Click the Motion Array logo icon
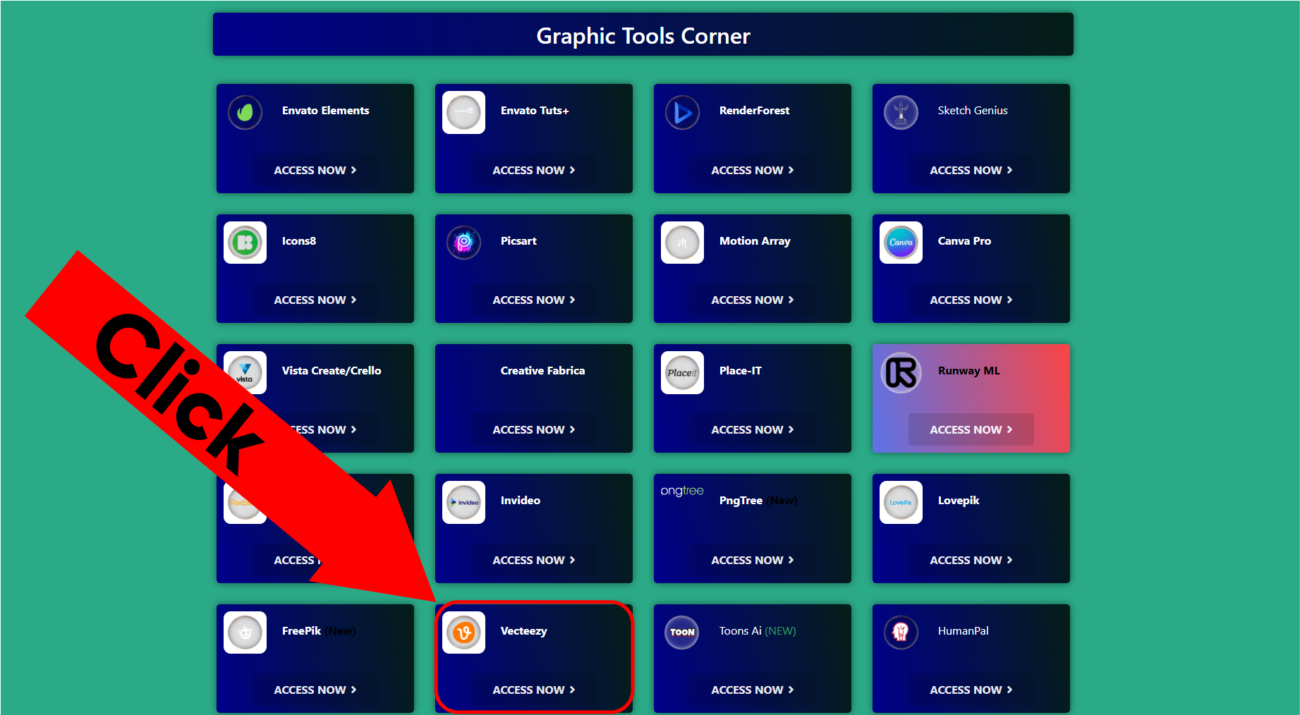 pos(682,242)
